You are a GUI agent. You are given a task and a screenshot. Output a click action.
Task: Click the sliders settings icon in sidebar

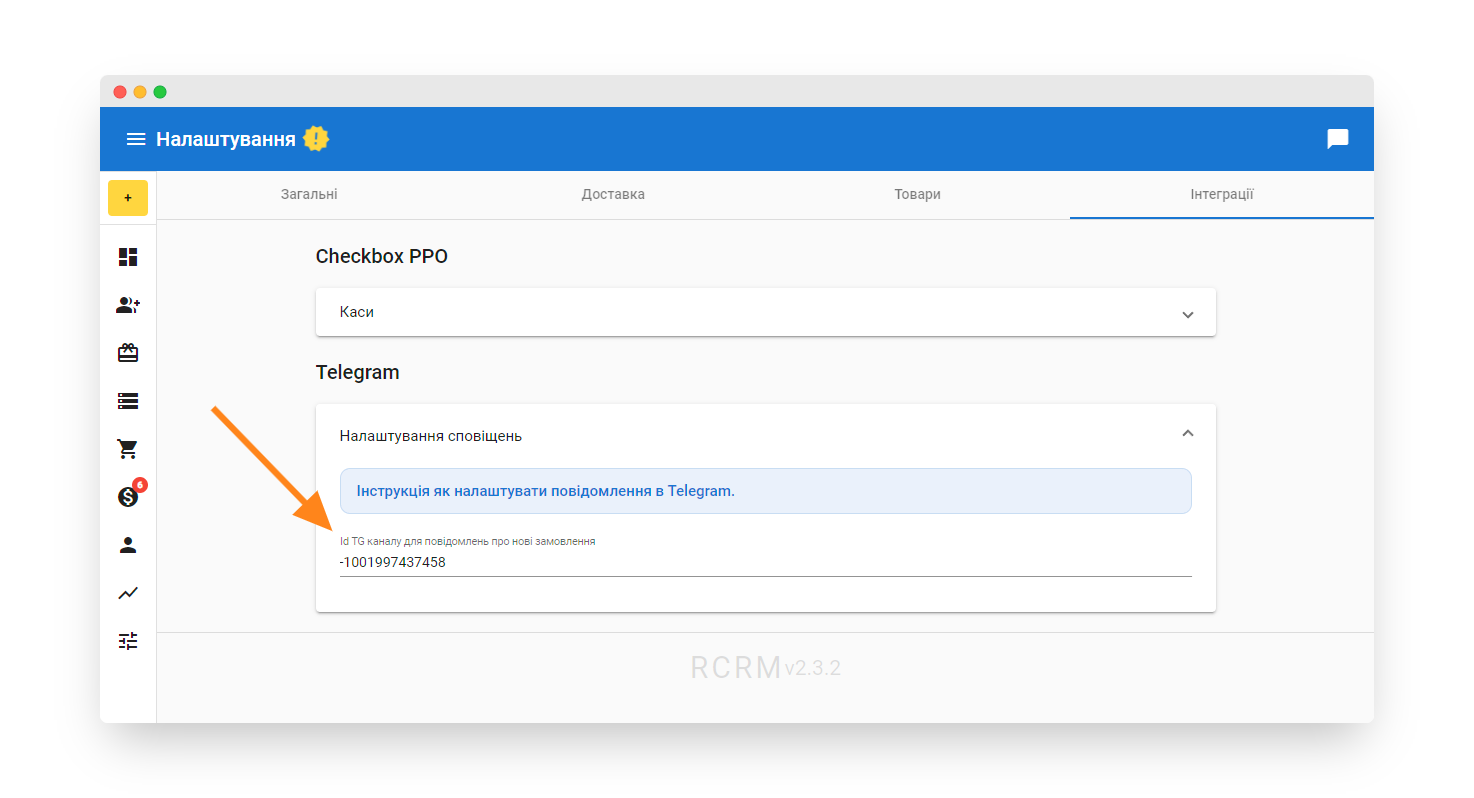pyautogui.click(x=128, y=641)
